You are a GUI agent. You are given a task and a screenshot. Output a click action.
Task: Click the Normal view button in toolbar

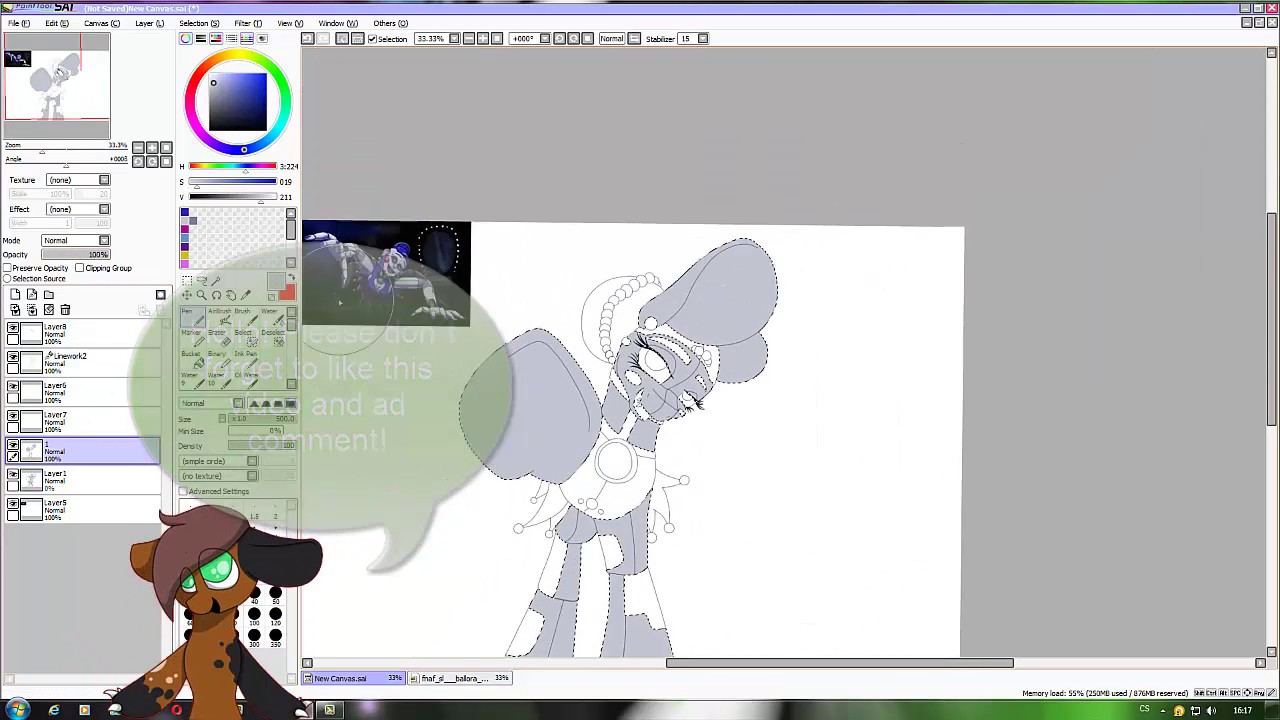tap(611, 38)
